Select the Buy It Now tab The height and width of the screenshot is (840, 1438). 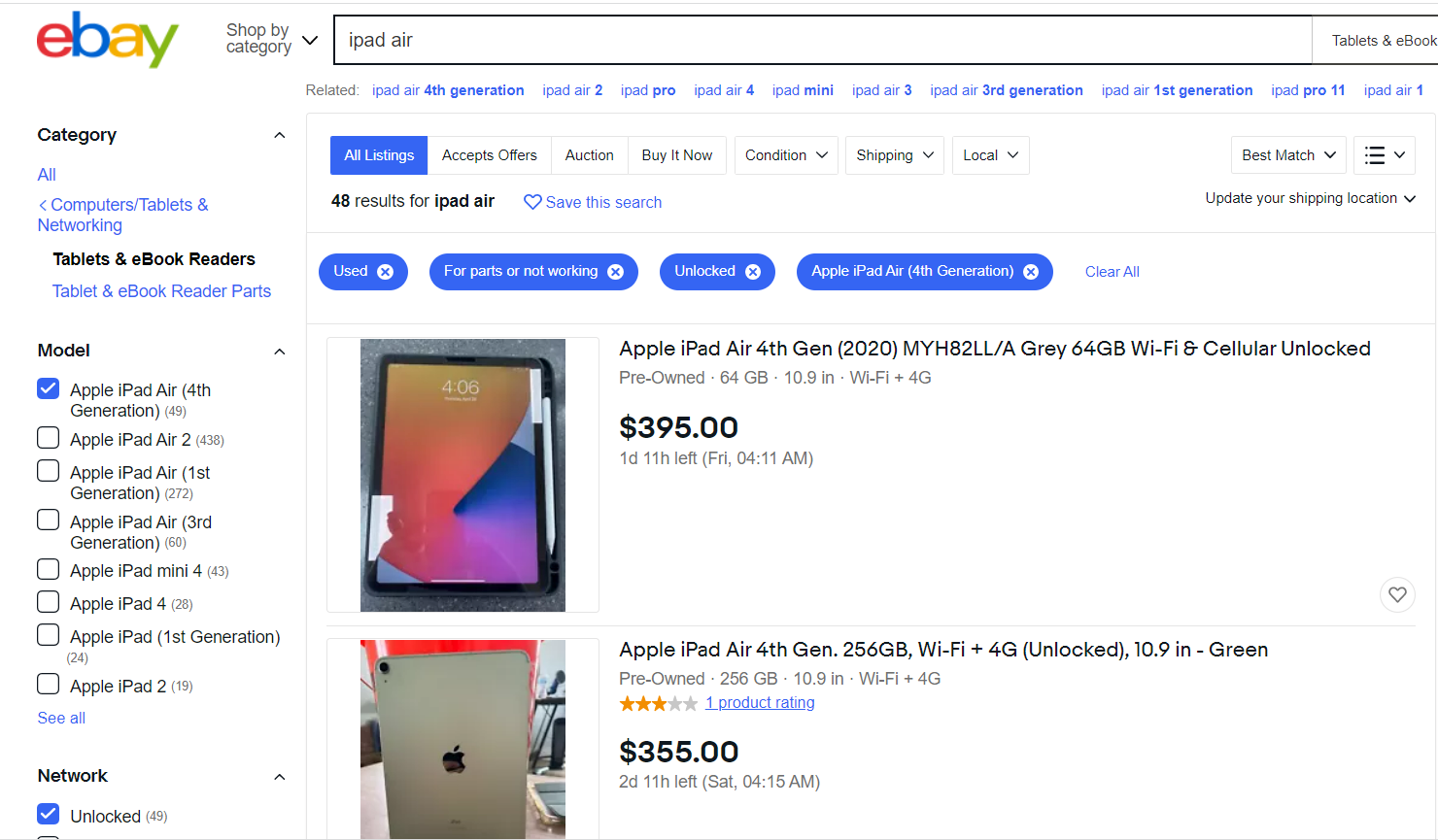coord(677,155)
